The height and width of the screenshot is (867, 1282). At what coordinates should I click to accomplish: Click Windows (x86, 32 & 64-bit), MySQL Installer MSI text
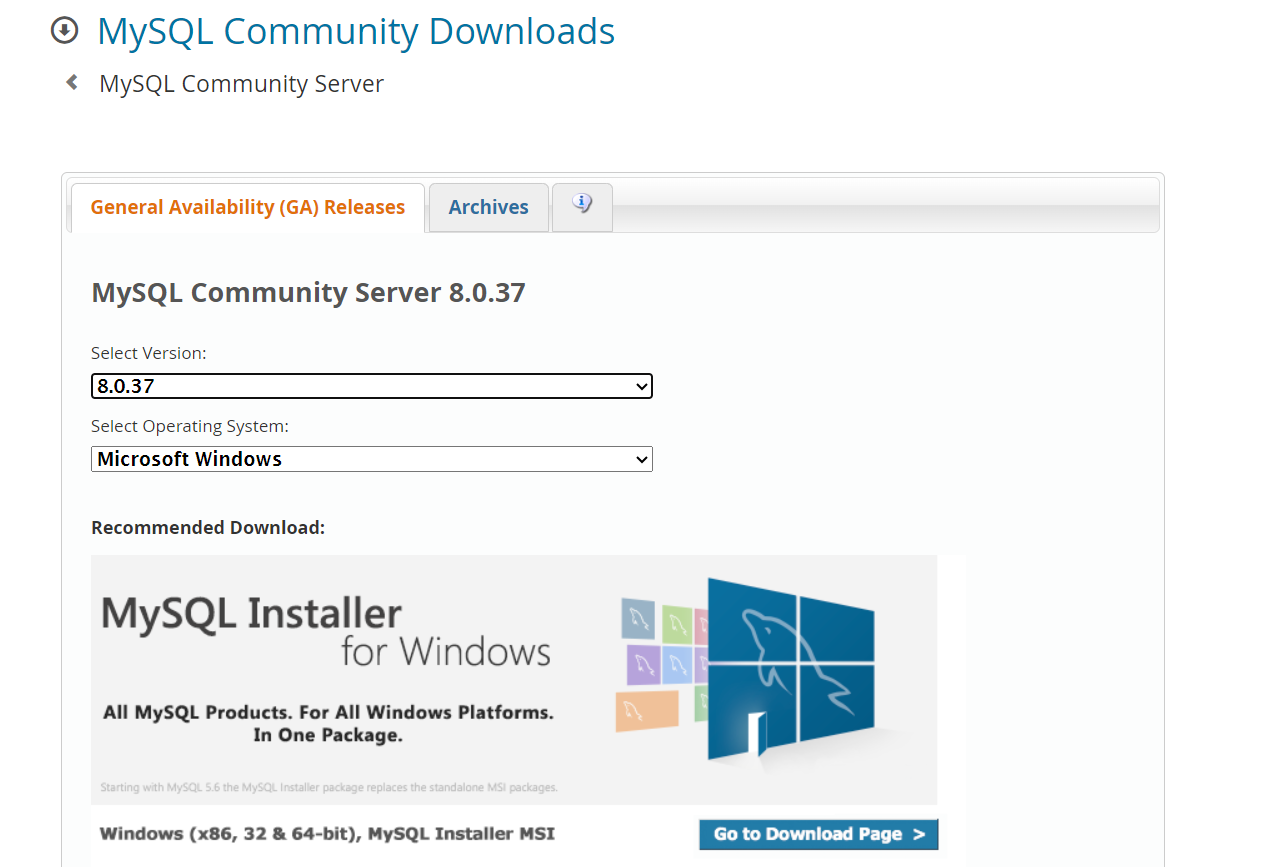point(327,834)
